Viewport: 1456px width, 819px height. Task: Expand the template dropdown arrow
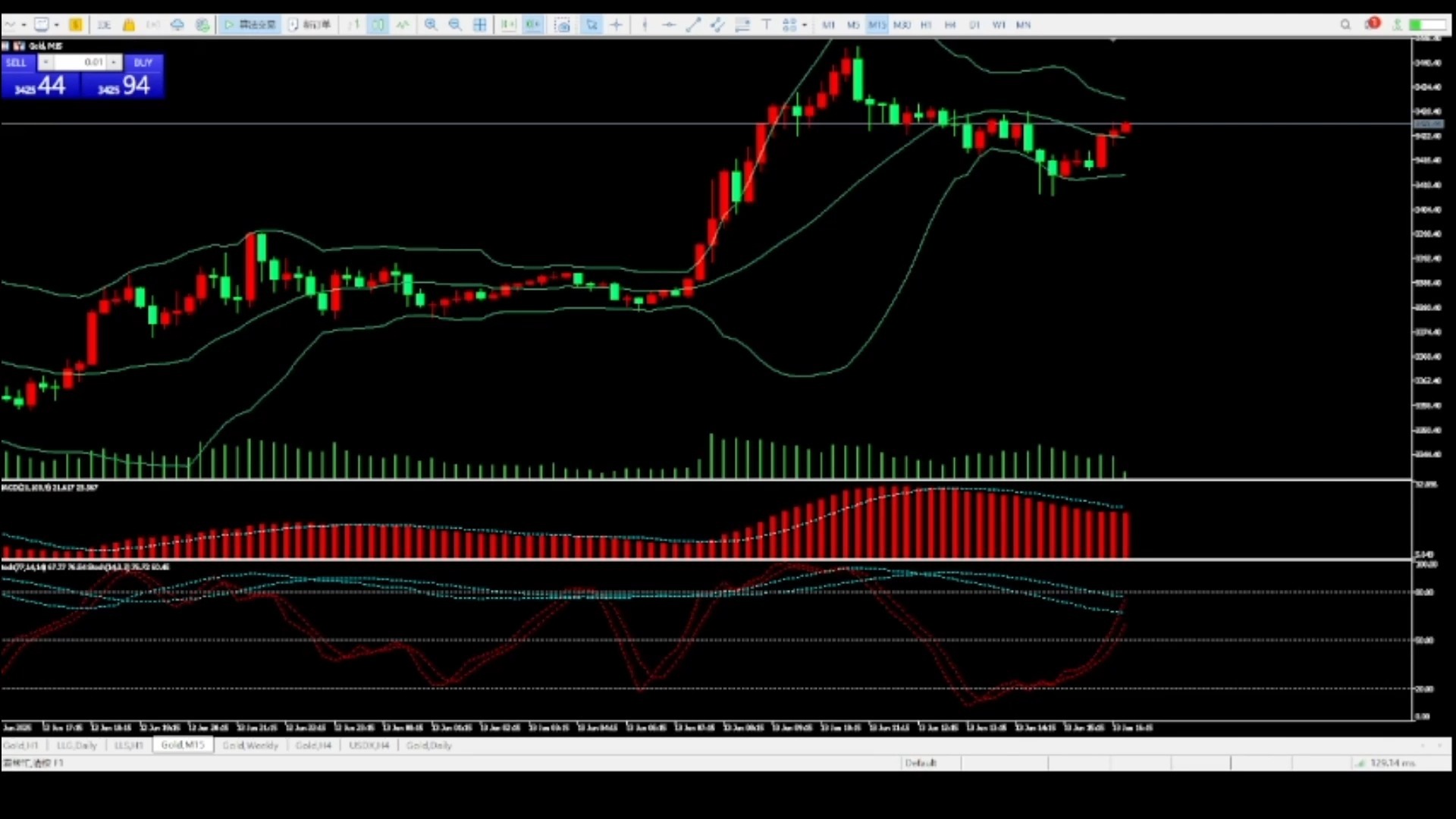tap(56, 25)
